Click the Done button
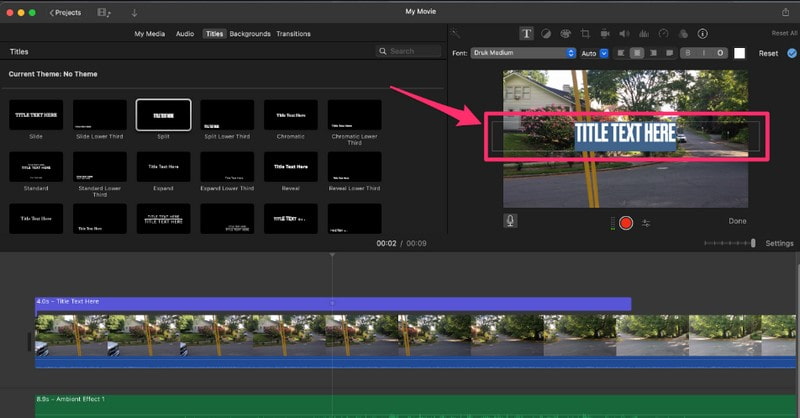This screenshot has height=418, width=800. (737, 221)
